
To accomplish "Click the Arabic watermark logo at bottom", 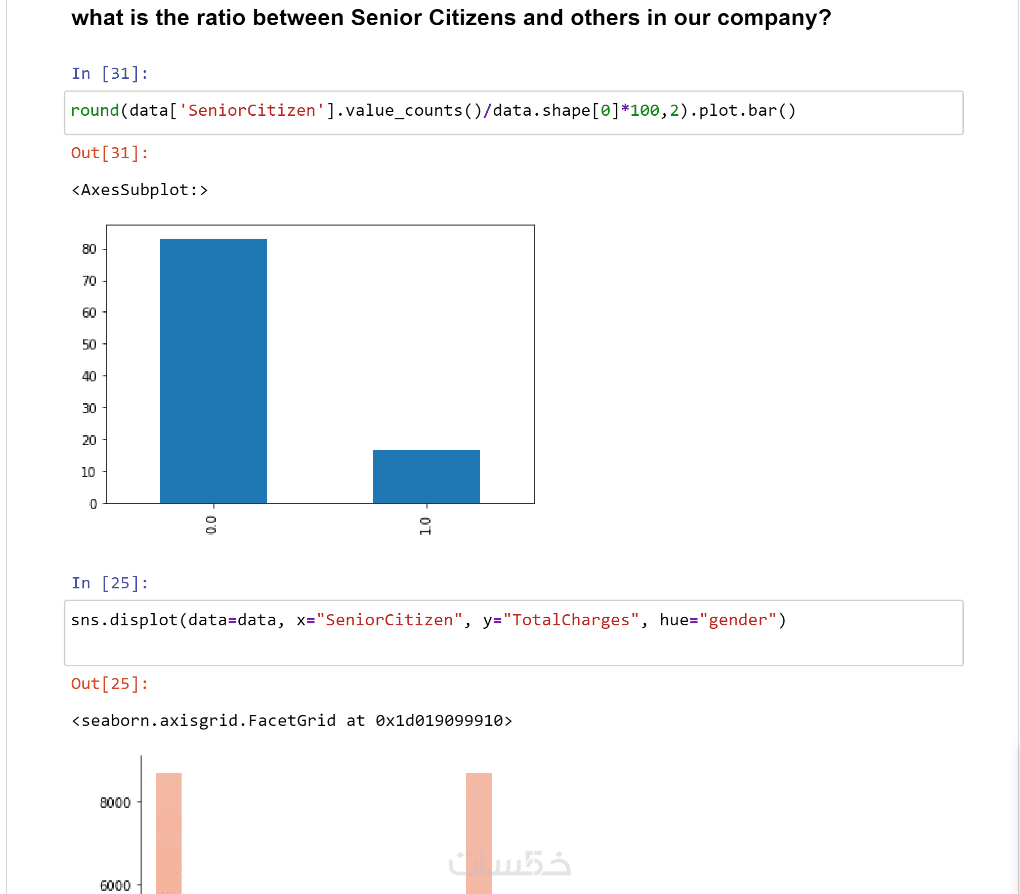I will 509,863.
